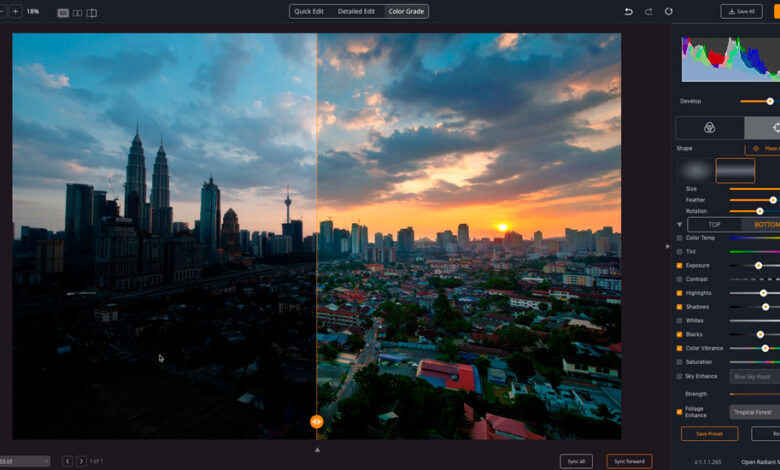
Task: Open the Detailed Edit tab
Action: [x=356, y=11]
